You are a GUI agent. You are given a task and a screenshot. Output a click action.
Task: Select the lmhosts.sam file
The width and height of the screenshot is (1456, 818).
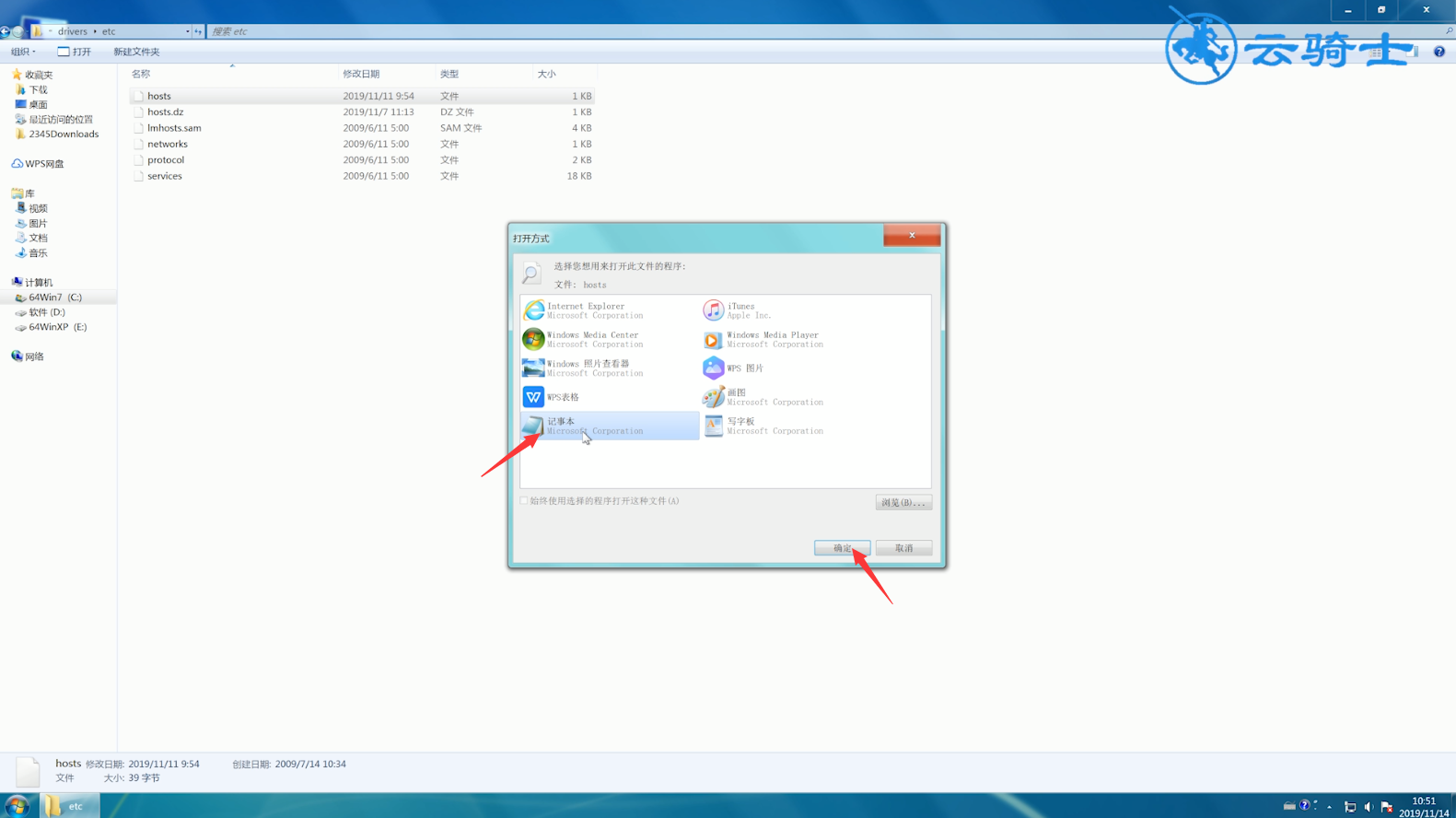(362, 128)
